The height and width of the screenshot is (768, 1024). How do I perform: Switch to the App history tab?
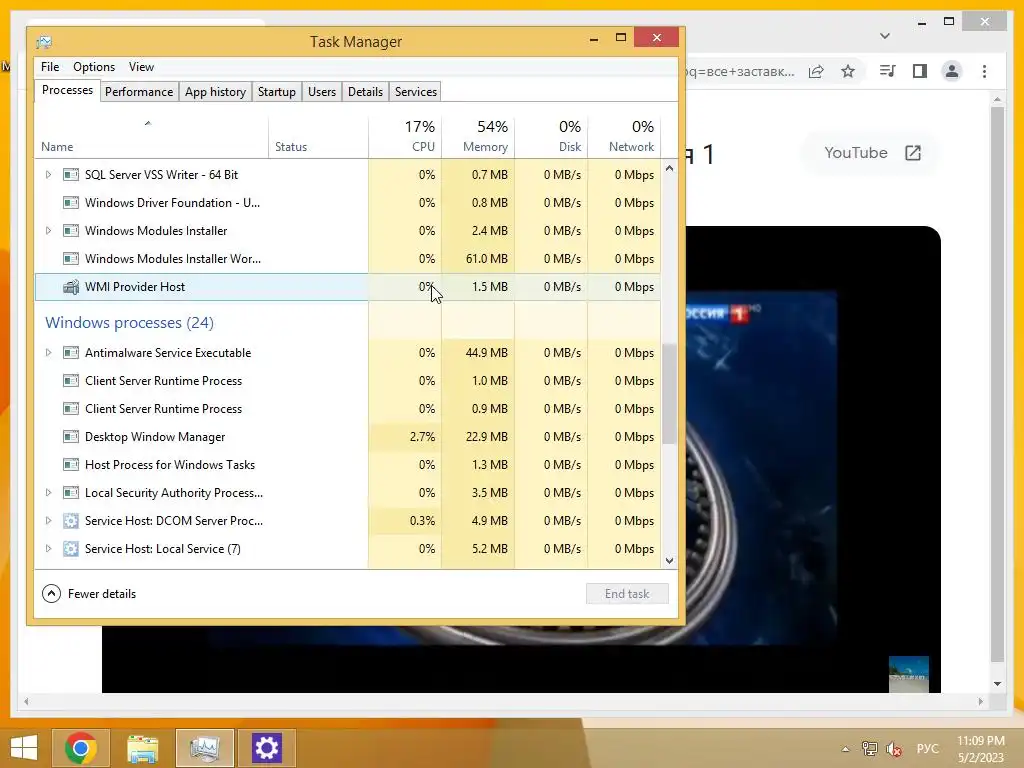pos(216,92)
